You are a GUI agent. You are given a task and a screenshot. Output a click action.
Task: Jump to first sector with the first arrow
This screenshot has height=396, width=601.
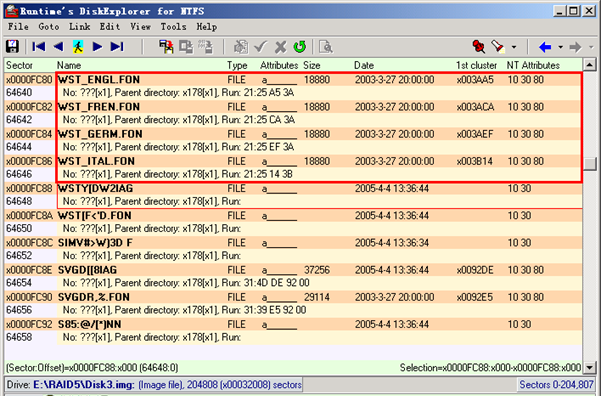pyautogui.click(x=39, y=47)
